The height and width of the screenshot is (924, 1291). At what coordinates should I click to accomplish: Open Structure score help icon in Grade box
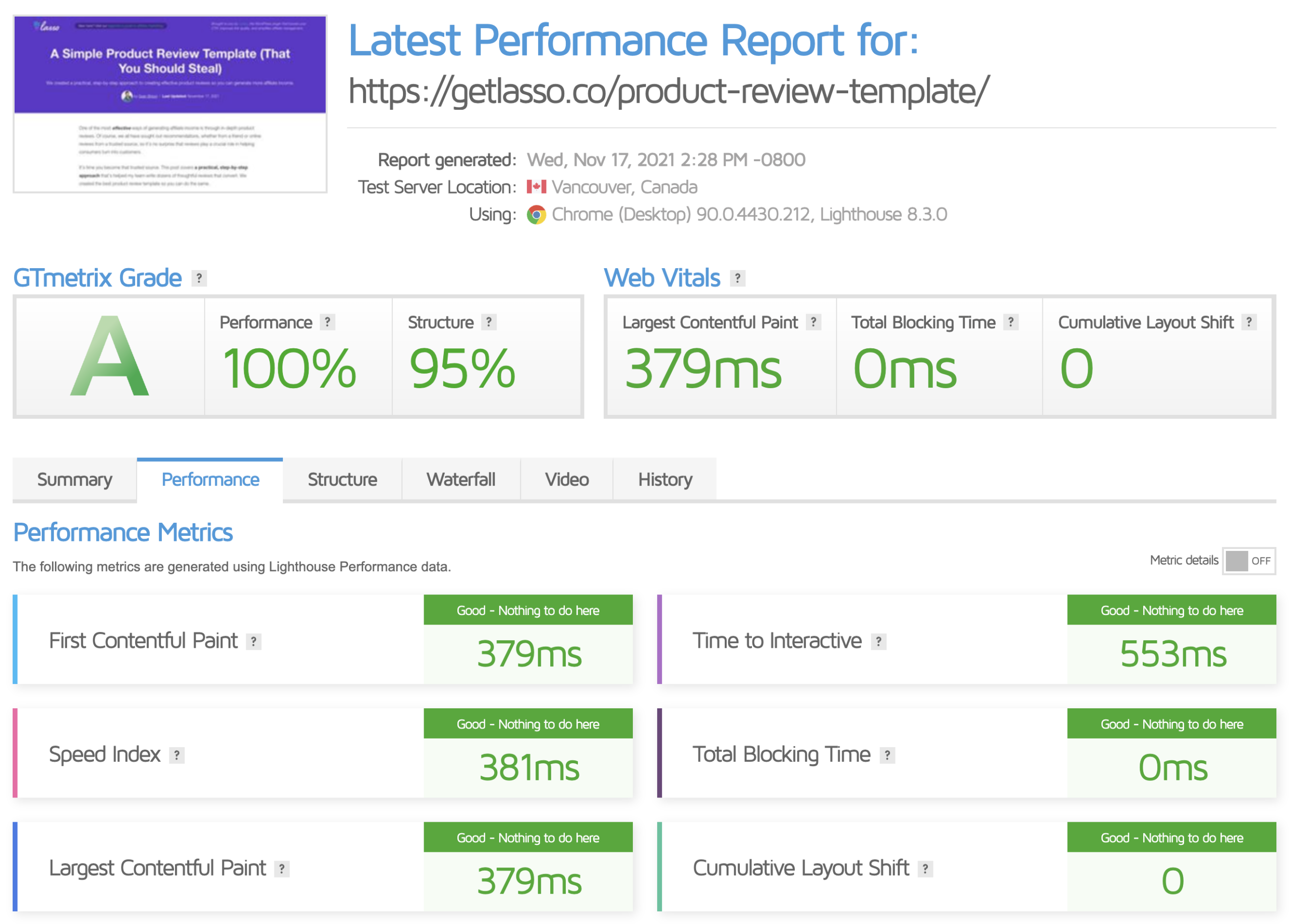489,322
